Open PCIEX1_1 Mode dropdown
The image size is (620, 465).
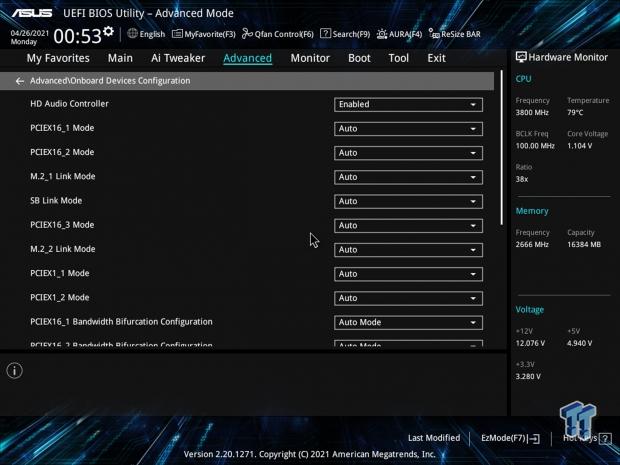(408, 274)
